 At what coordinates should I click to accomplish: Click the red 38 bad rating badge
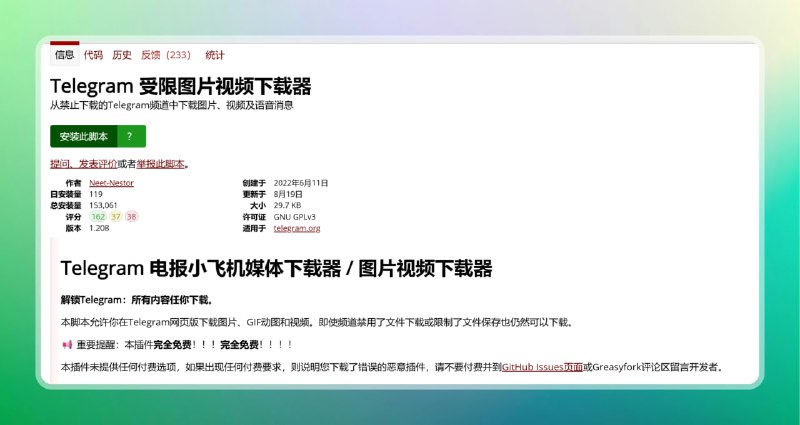tap(132, 217)
